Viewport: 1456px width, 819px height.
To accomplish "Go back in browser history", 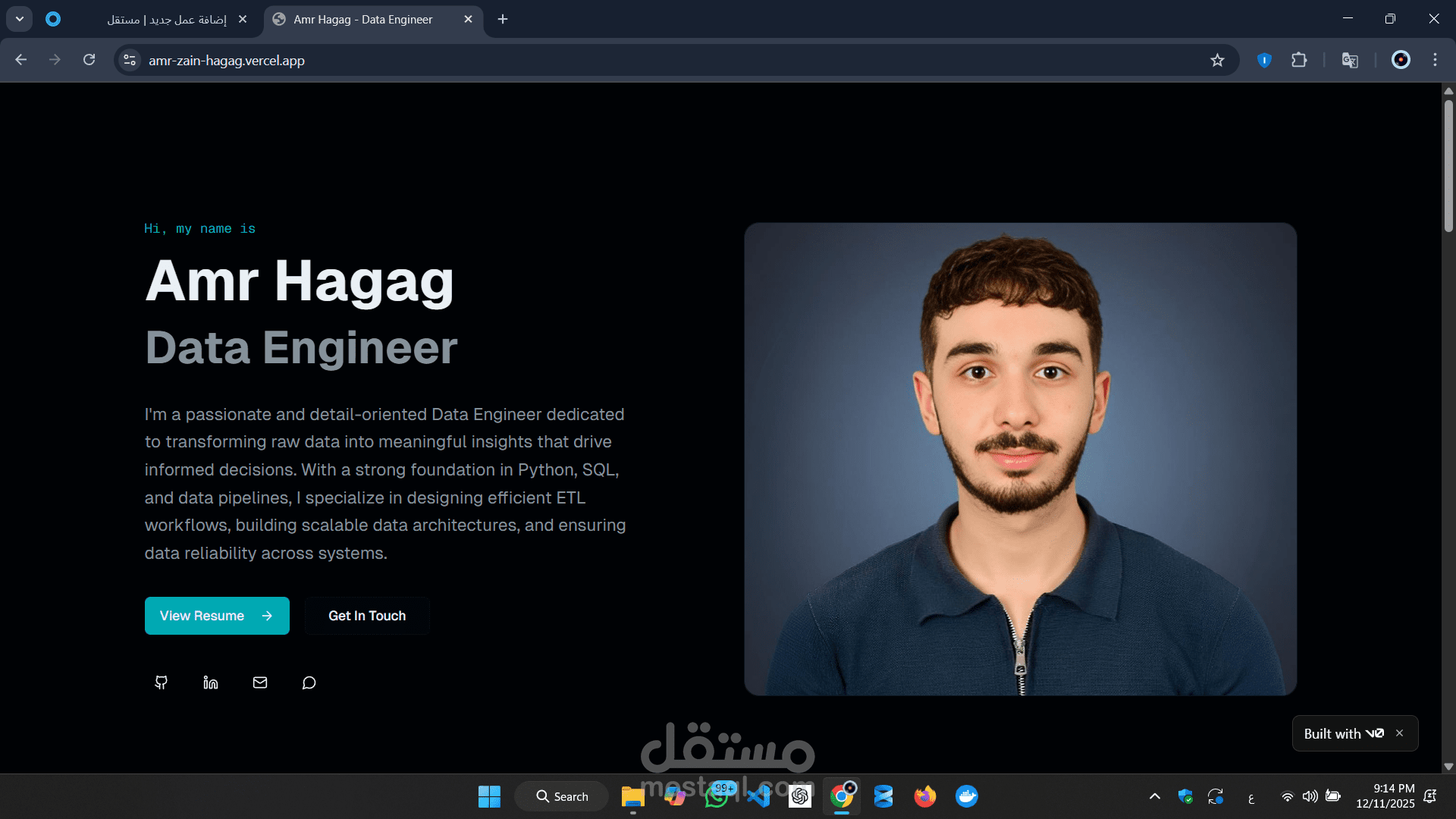I will [21, 60].
